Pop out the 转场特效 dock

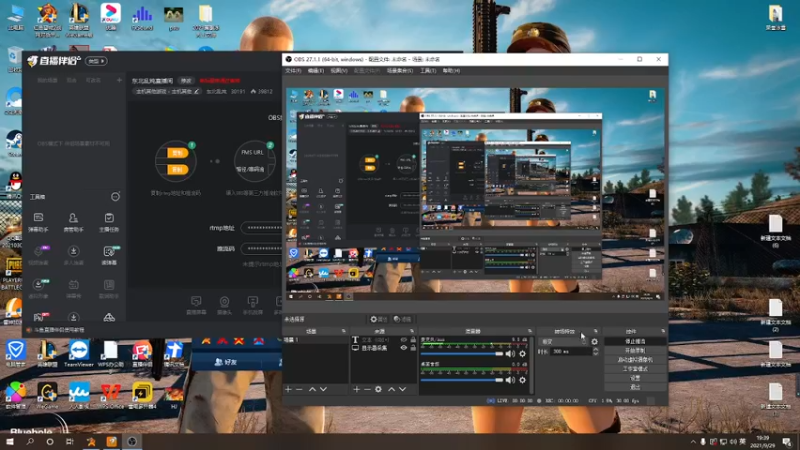(595, 331)
